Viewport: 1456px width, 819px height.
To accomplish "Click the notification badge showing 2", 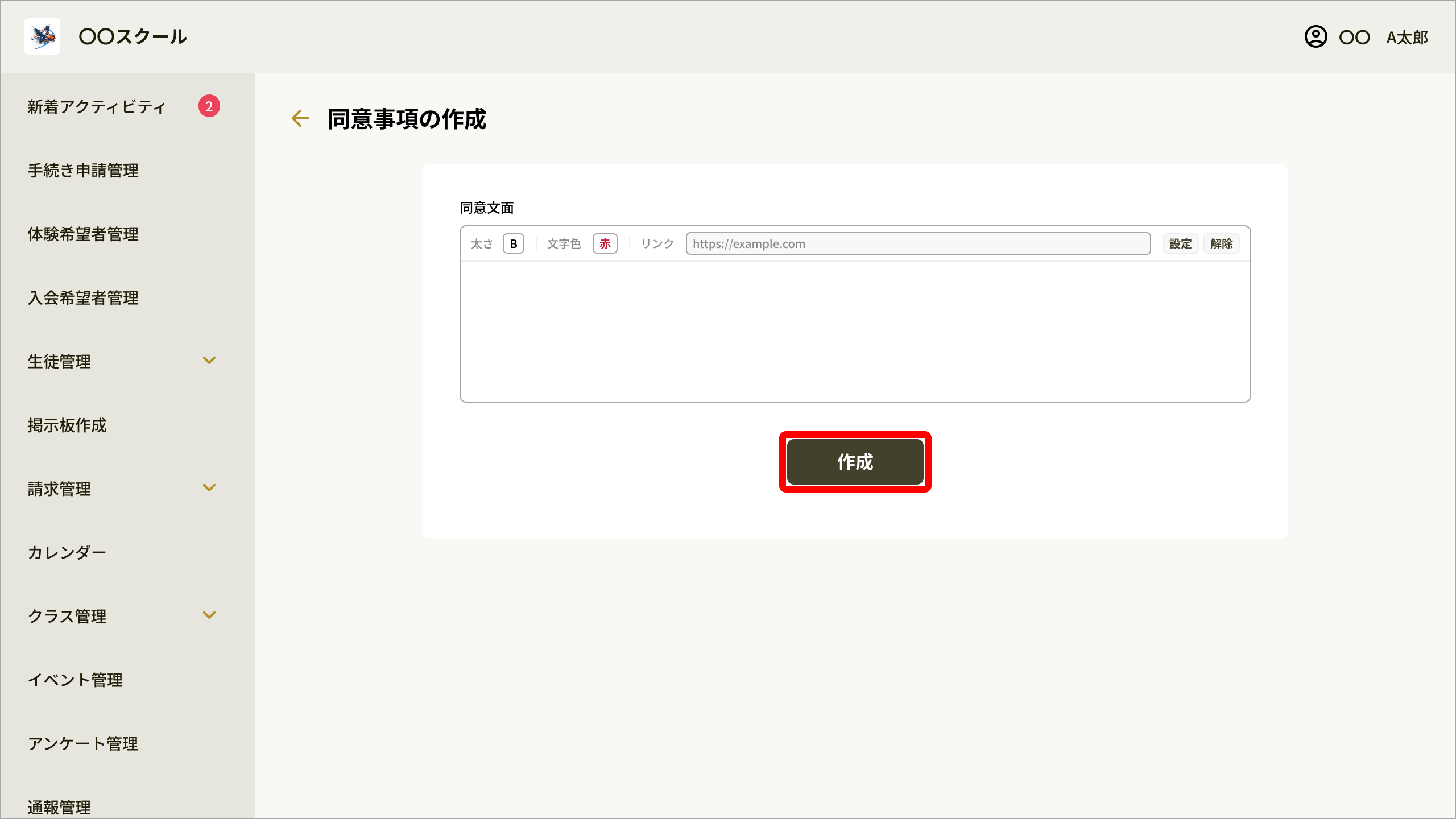I will (209, 106).
